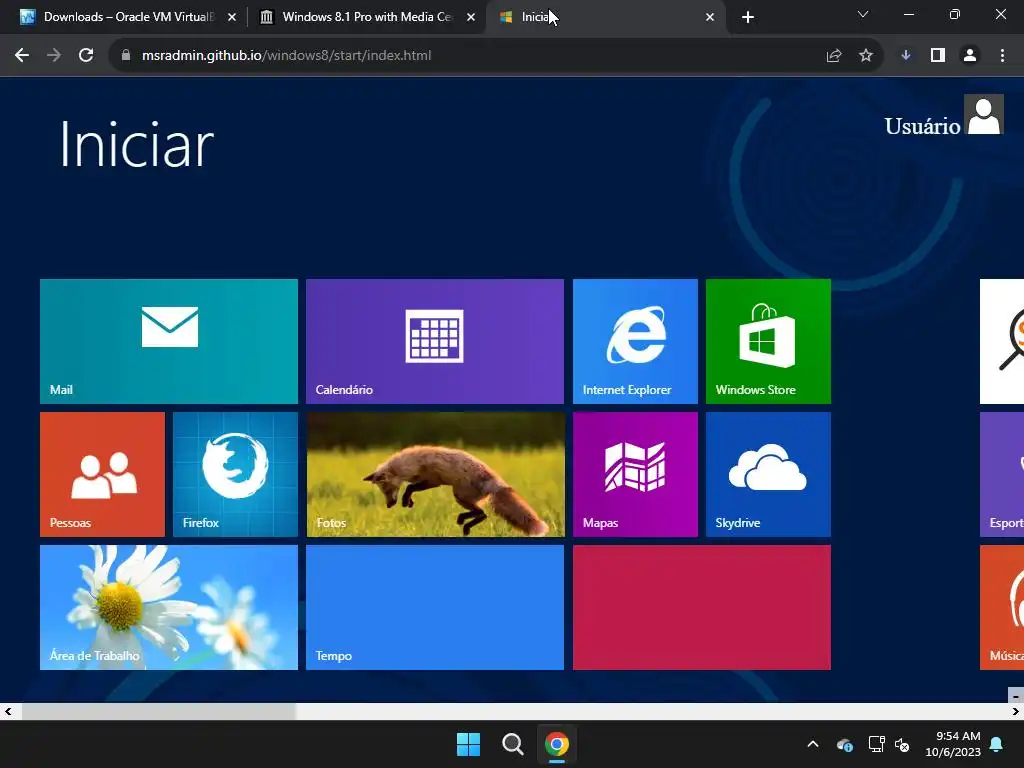This screenshot has height=768, width=1024.
Task: Open the clock and date flyout
Action: pyautogui.click(x=953, y=744)
